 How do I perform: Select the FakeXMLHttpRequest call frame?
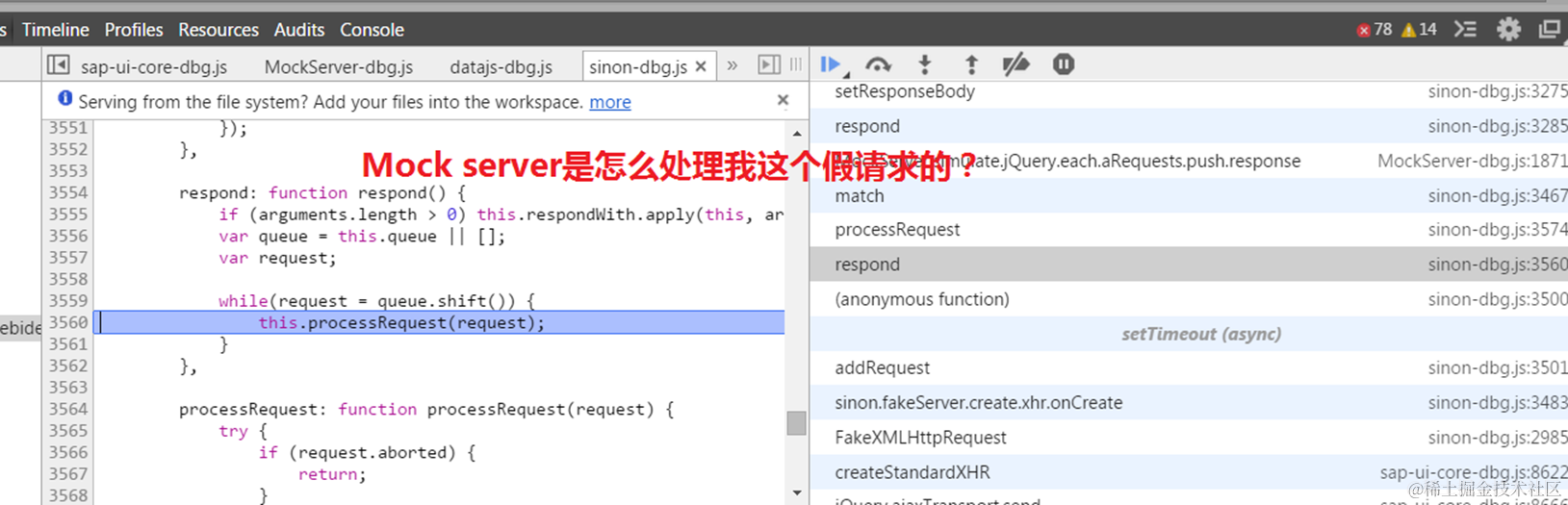[x=1189, y=438]
